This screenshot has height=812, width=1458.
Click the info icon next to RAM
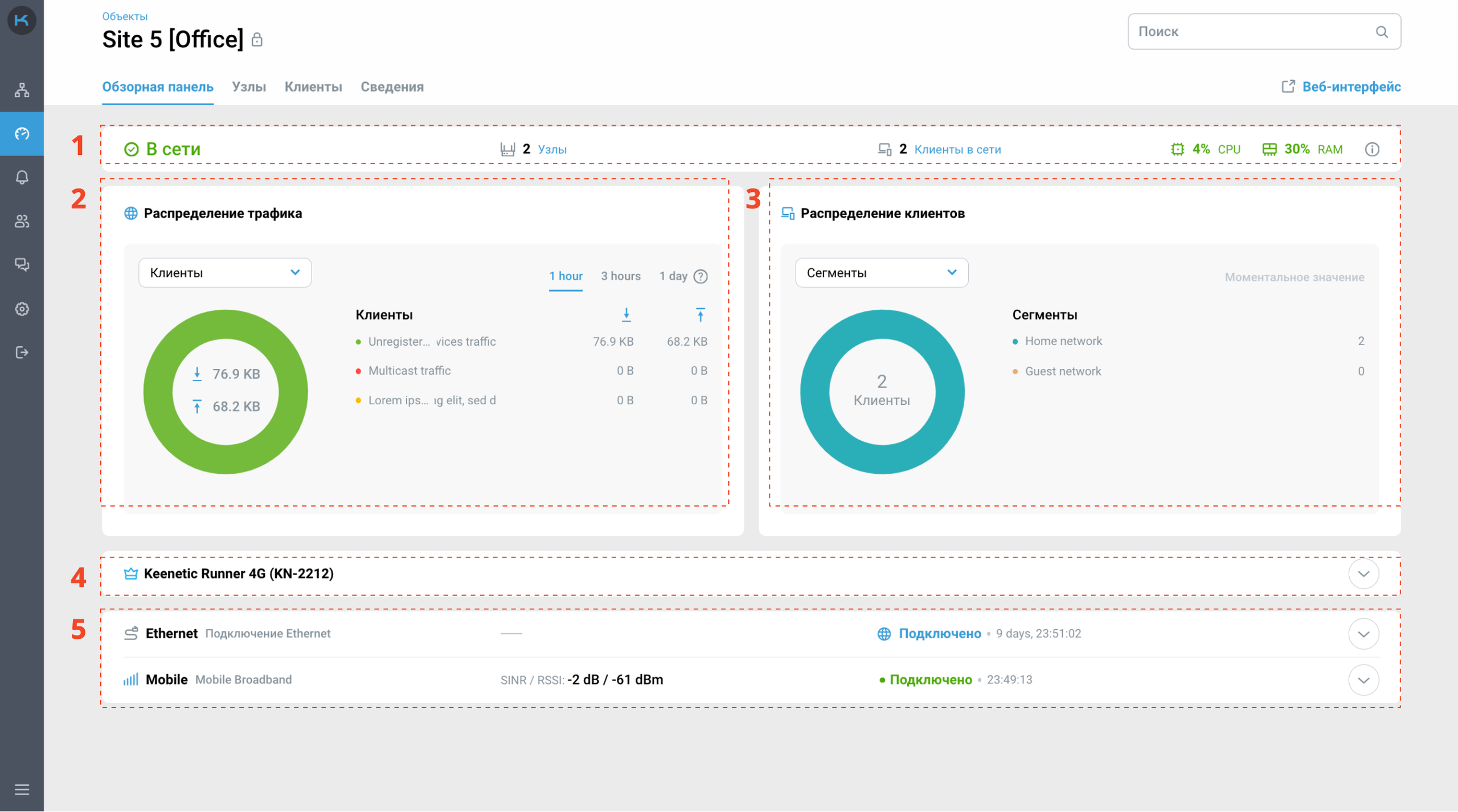click(x=1371, y=149)
